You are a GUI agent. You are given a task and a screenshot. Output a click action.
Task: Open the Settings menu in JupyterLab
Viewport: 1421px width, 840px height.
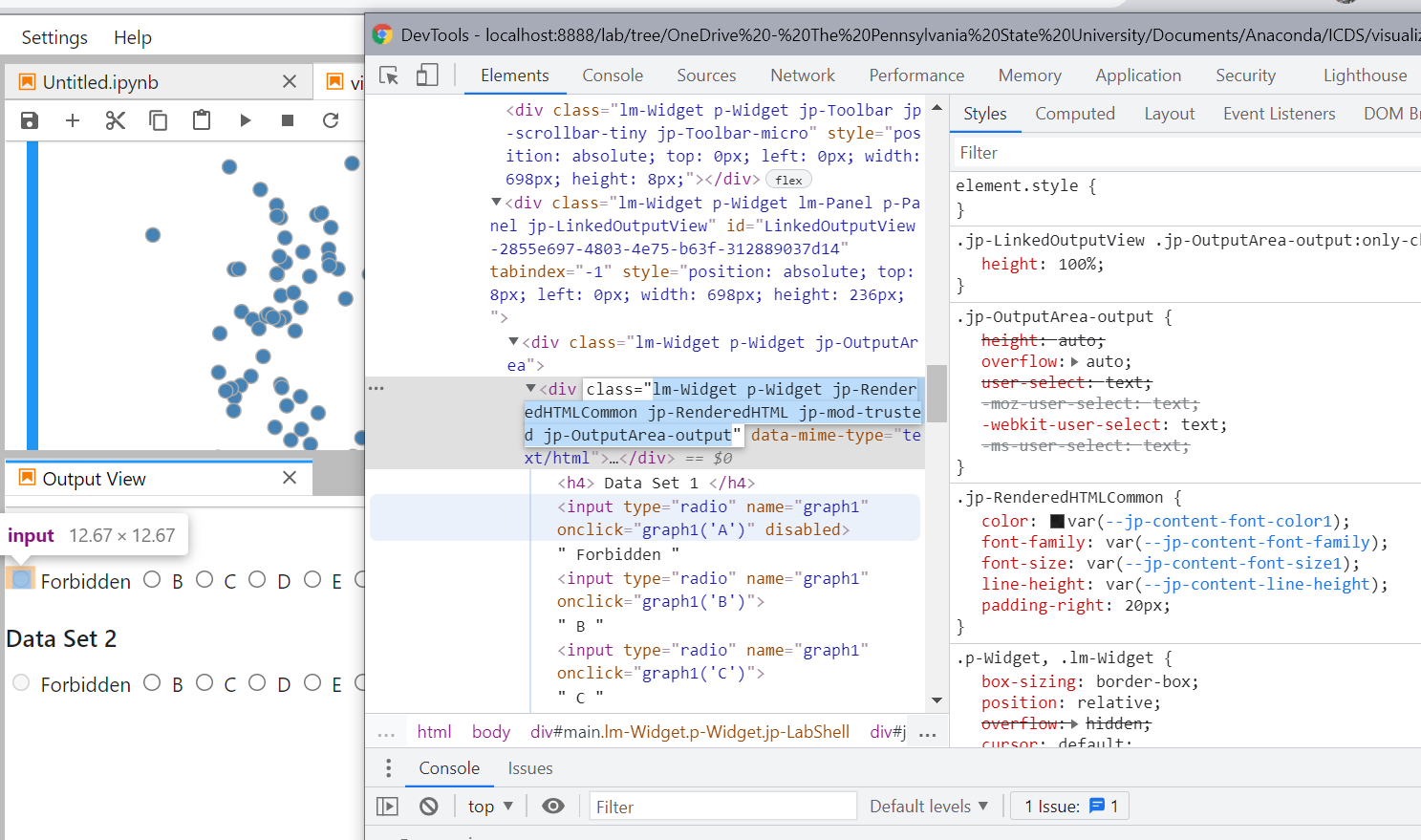(x=54, y=37)
